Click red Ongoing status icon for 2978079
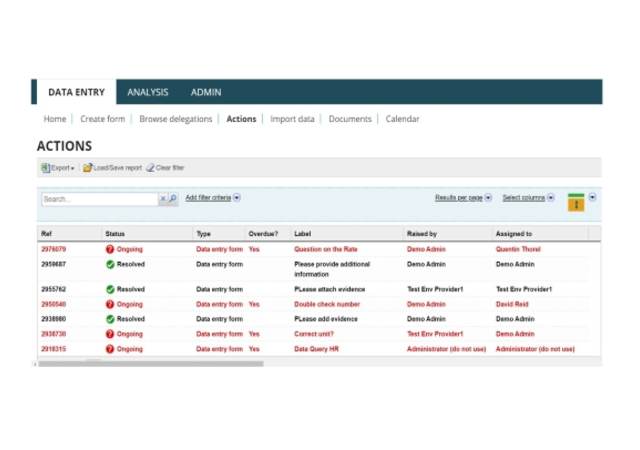Screen dimensions: 640x450 click(110, 249)
